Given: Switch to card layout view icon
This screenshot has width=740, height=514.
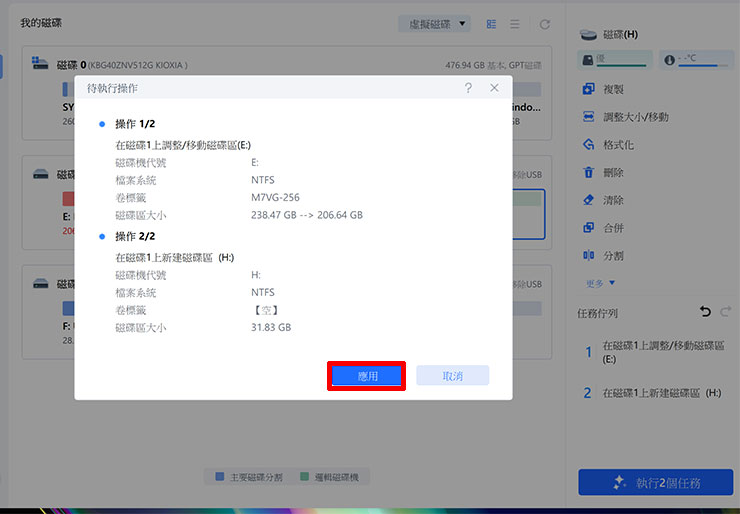Looking at the screenshot, I should [491, 24].
